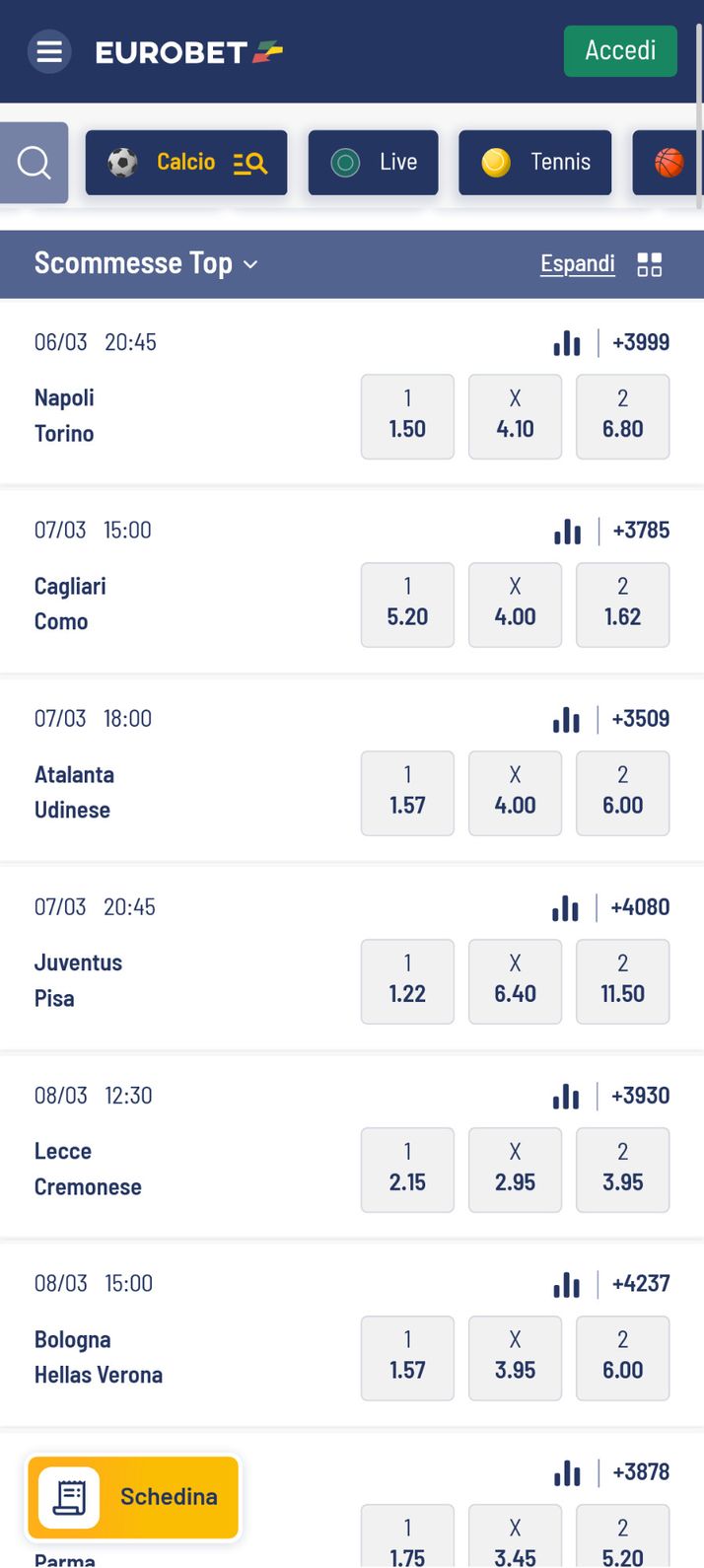Select odds 1.50 for Napoli home win
Screen dimensions: 704x1568
tap(407, 416)
